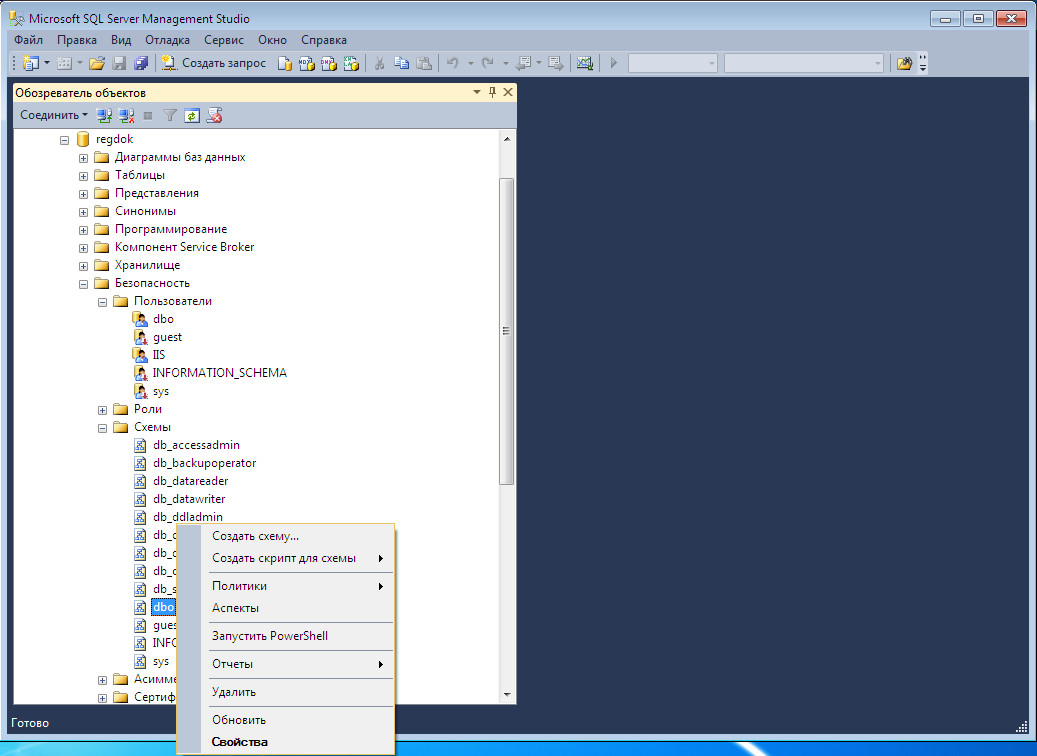The height and width of the screenshot is (756, 1037).
Task: Click the Find in Files binoculars icon
Action: pyautogui.click(x=904, y=63)
